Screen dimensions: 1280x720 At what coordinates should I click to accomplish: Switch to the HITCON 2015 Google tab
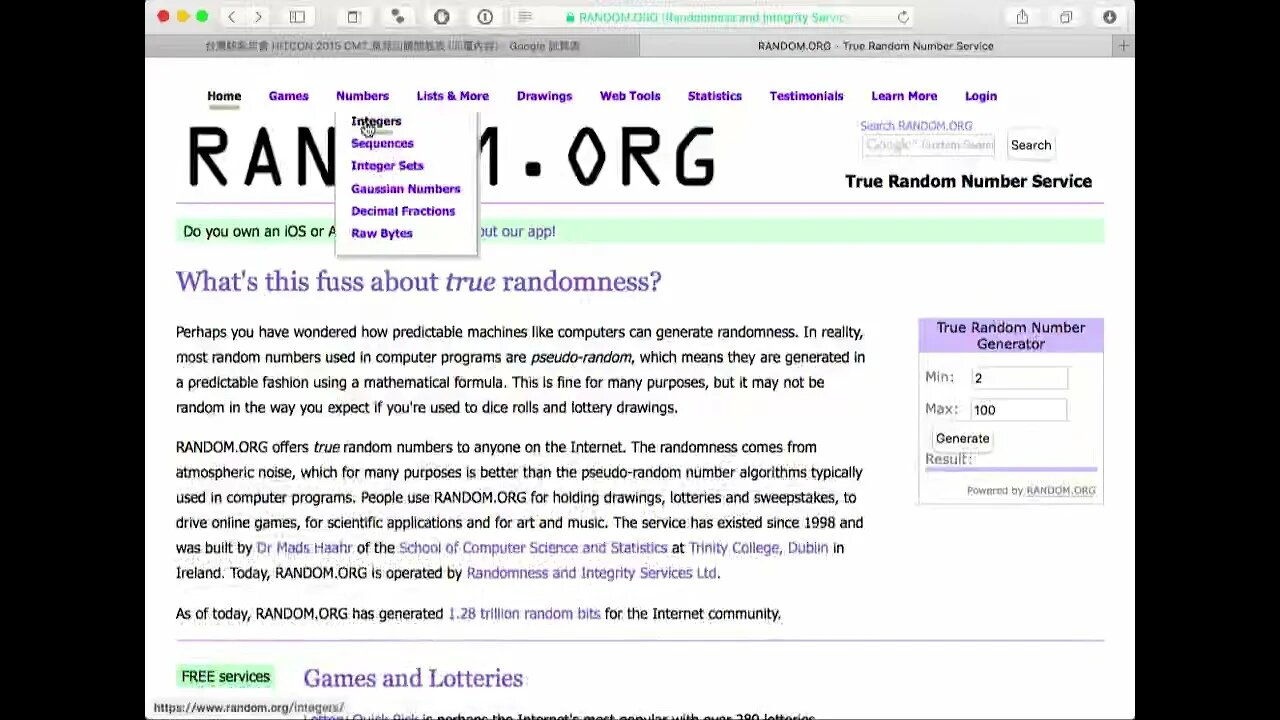click(392, 46)
